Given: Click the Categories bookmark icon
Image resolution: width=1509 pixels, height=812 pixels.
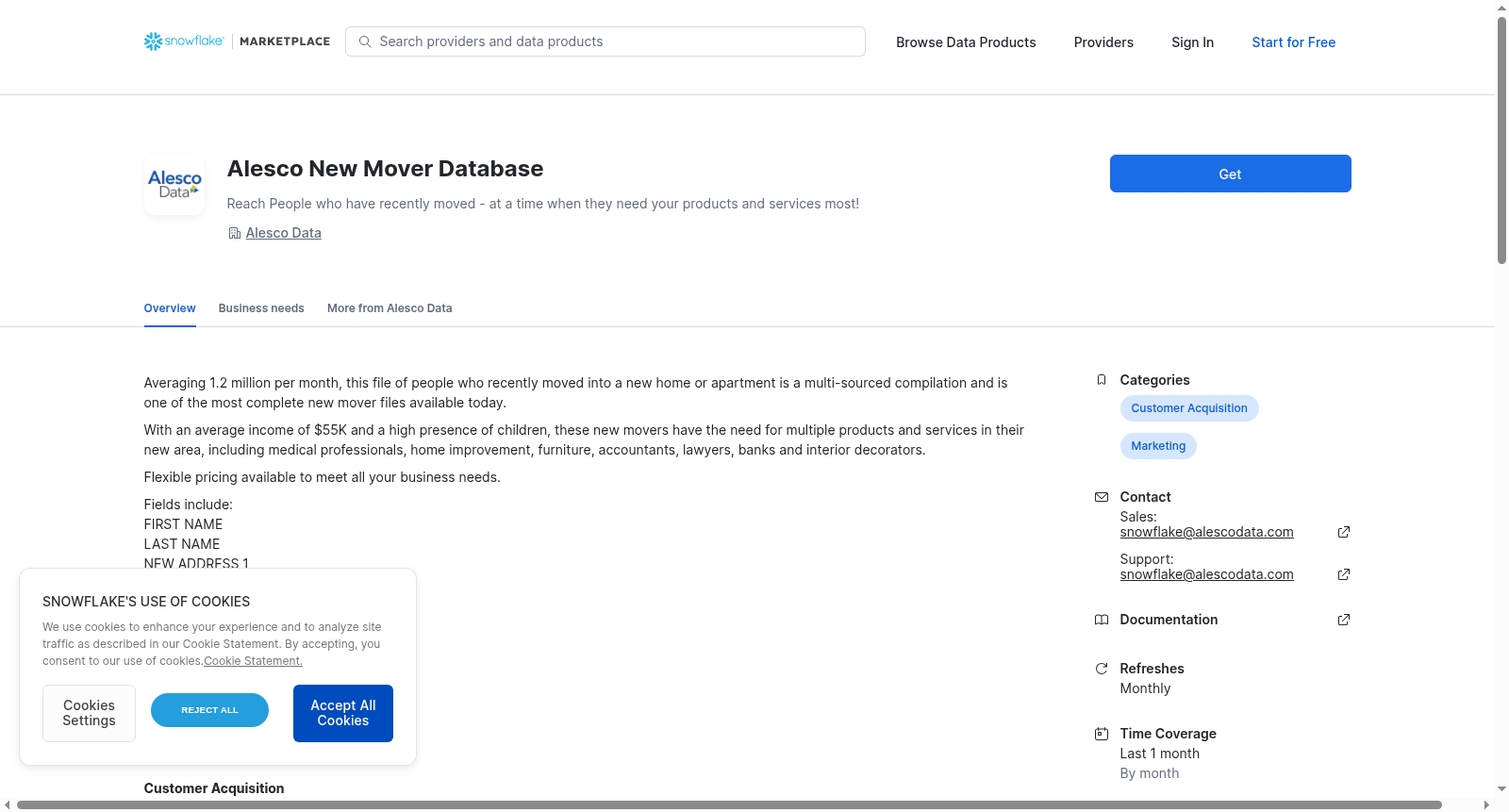Looking at the screenshot, I should tap(1102, 380).
